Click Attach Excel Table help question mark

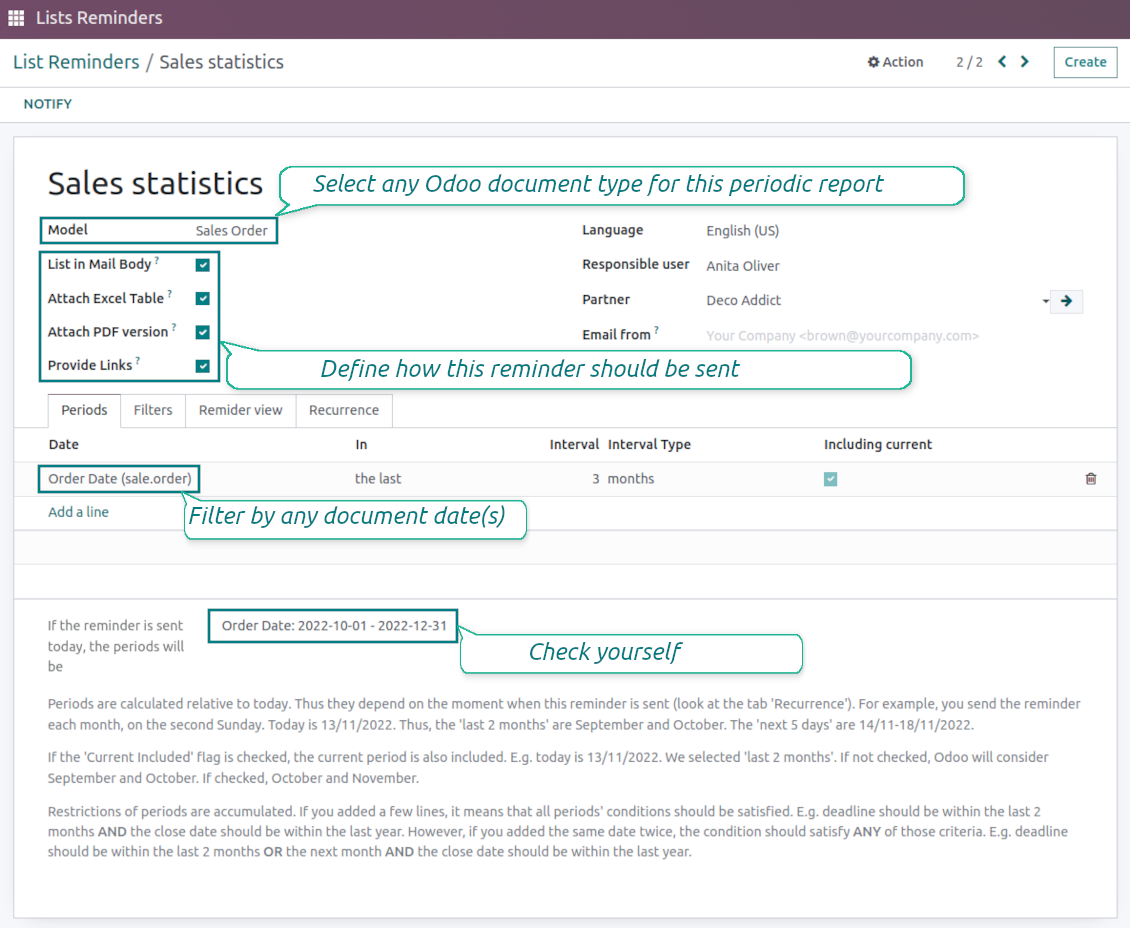[x=169, y=294]
